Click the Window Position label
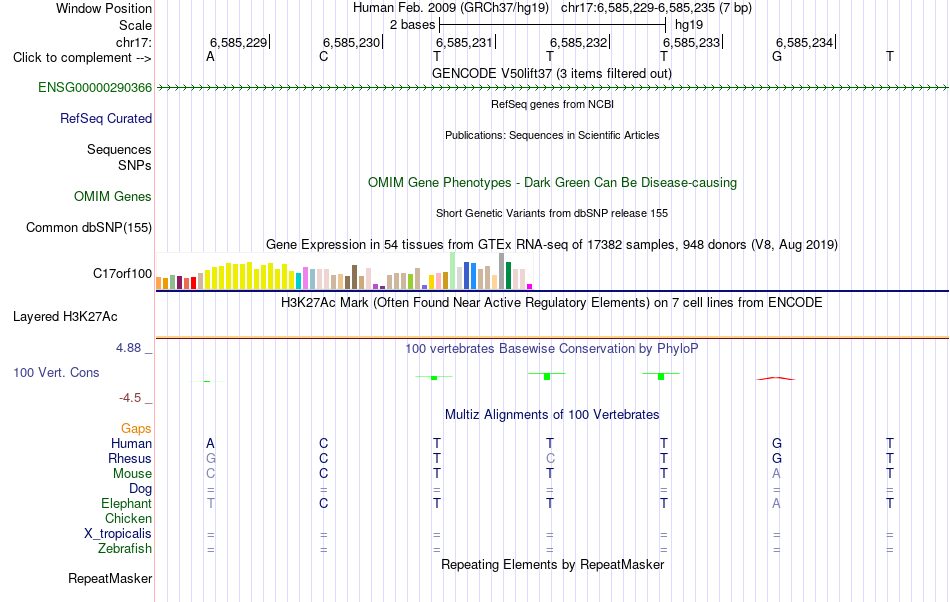This screenshot has width=950, height=602. (x=104, y=8)
